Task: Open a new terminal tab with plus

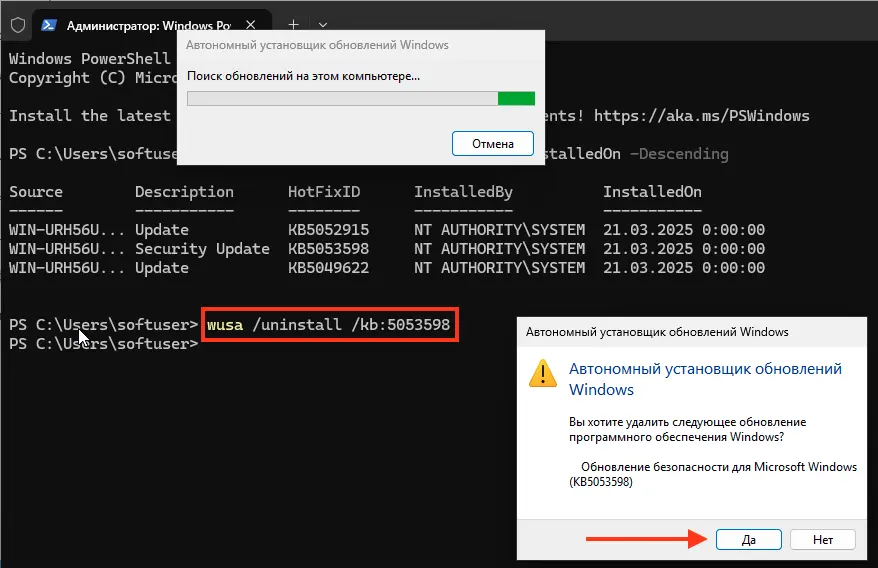Action: coord(293,25)
